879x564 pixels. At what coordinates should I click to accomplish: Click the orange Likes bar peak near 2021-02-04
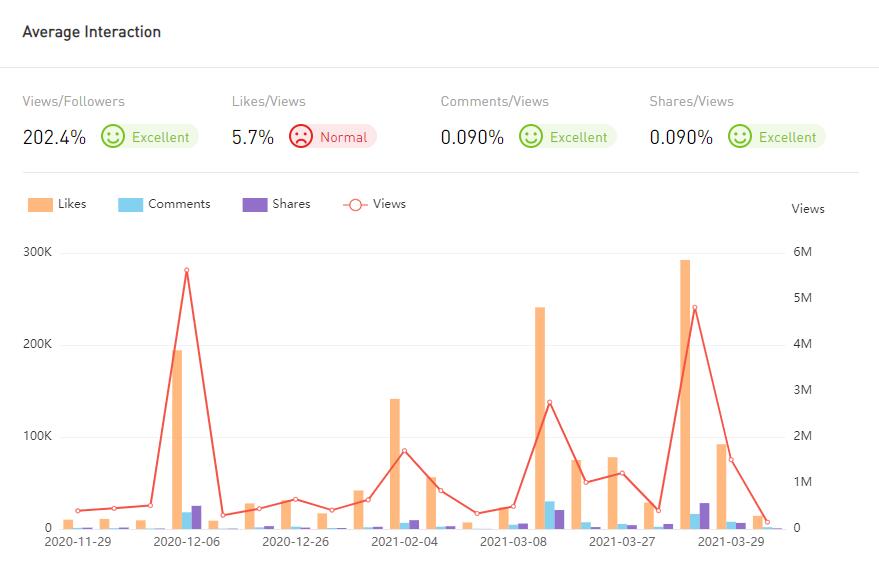click(x=395, y=460)
